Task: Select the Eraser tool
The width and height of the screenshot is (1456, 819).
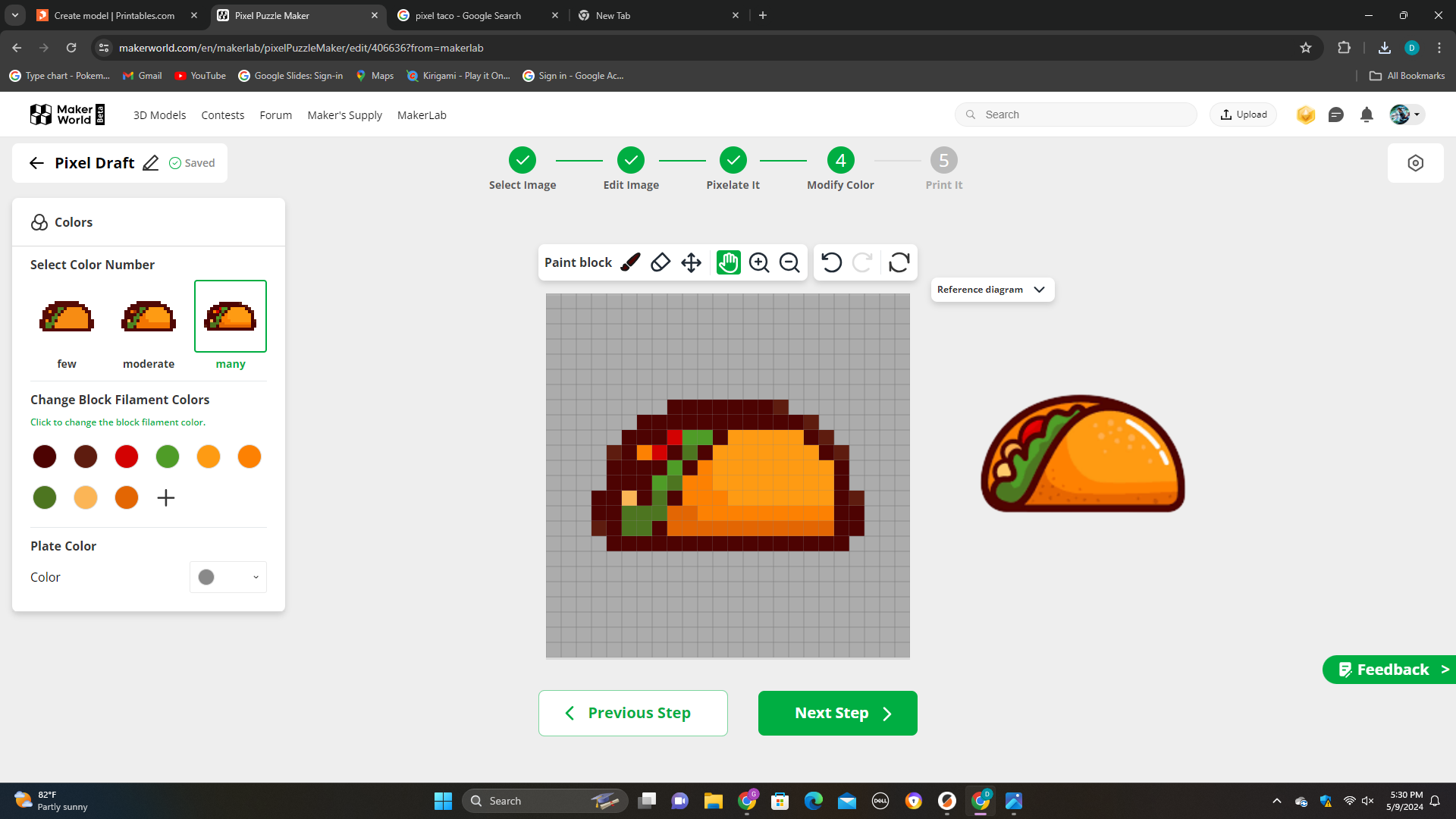Action: [x=661, y=262]
